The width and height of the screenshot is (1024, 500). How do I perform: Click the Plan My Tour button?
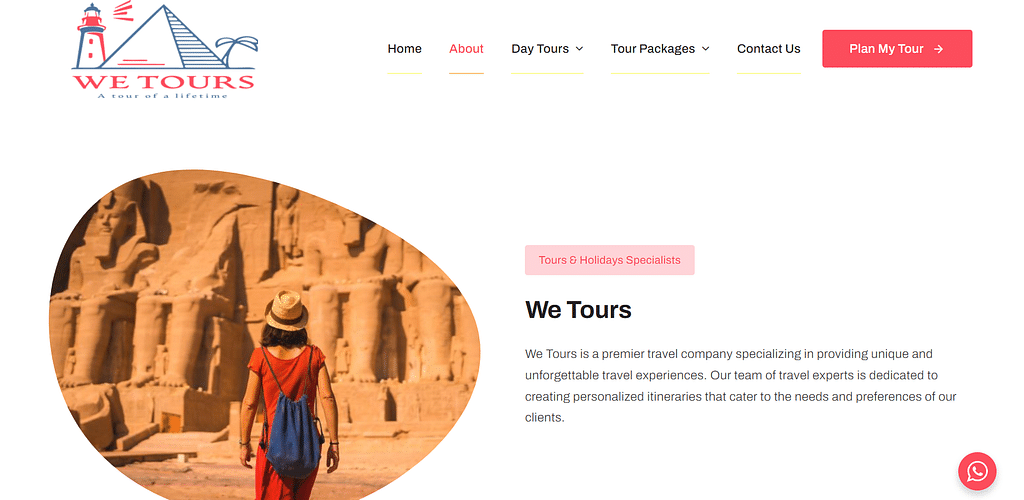point(897,49)
